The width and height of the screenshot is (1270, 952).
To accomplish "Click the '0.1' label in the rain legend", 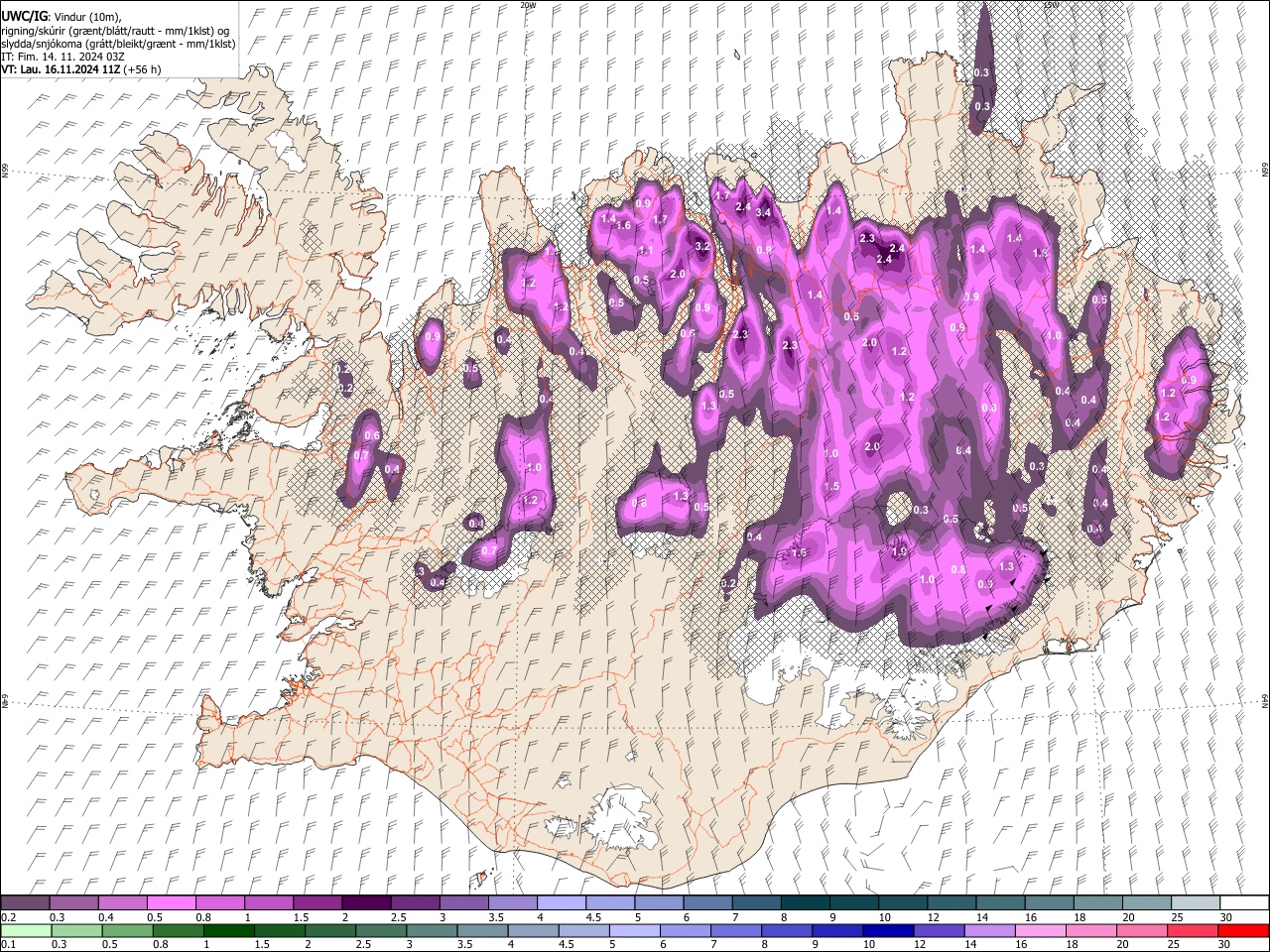I will [x=7, y=944].
